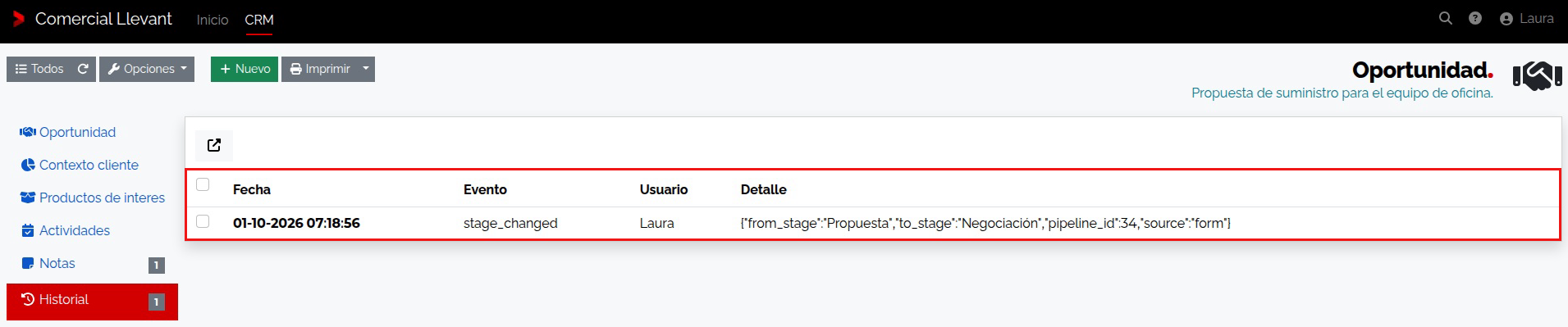This screenshot has width=1568, height=327.
Task: Expand the Opciones dropdown
Action: (147, 69)
